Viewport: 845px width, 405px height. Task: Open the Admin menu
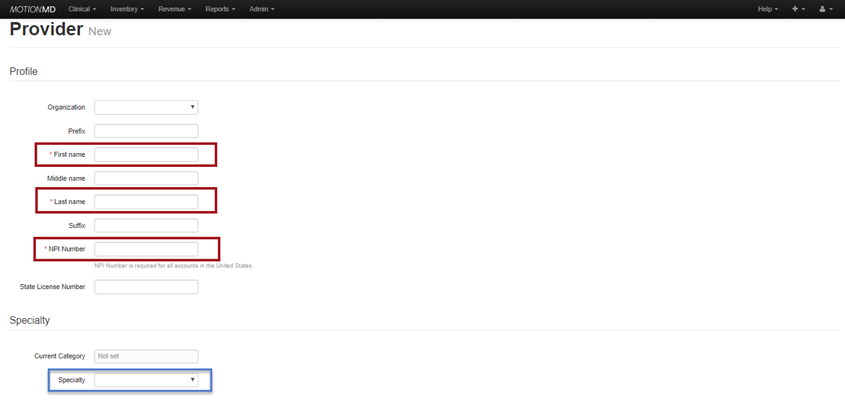pos(261,9)
